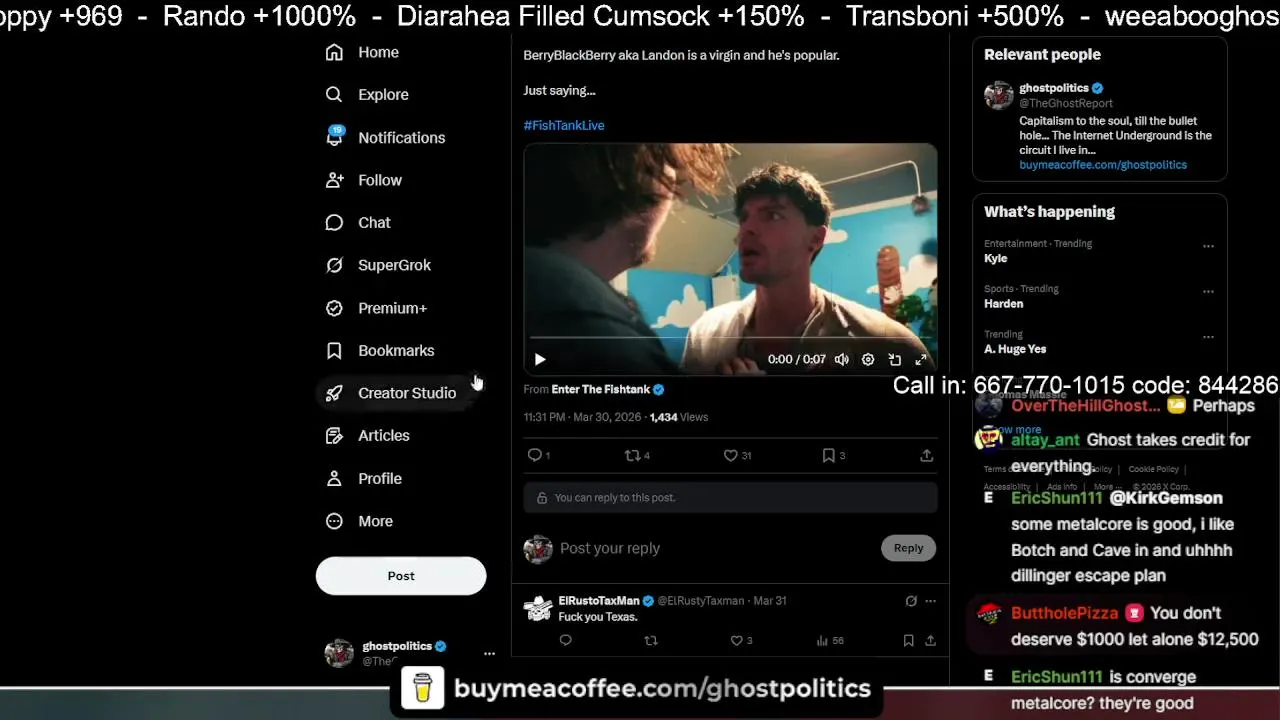Open the Kyle trending topic
Viewport: 1280px width, 720px height.
[996, 258]
